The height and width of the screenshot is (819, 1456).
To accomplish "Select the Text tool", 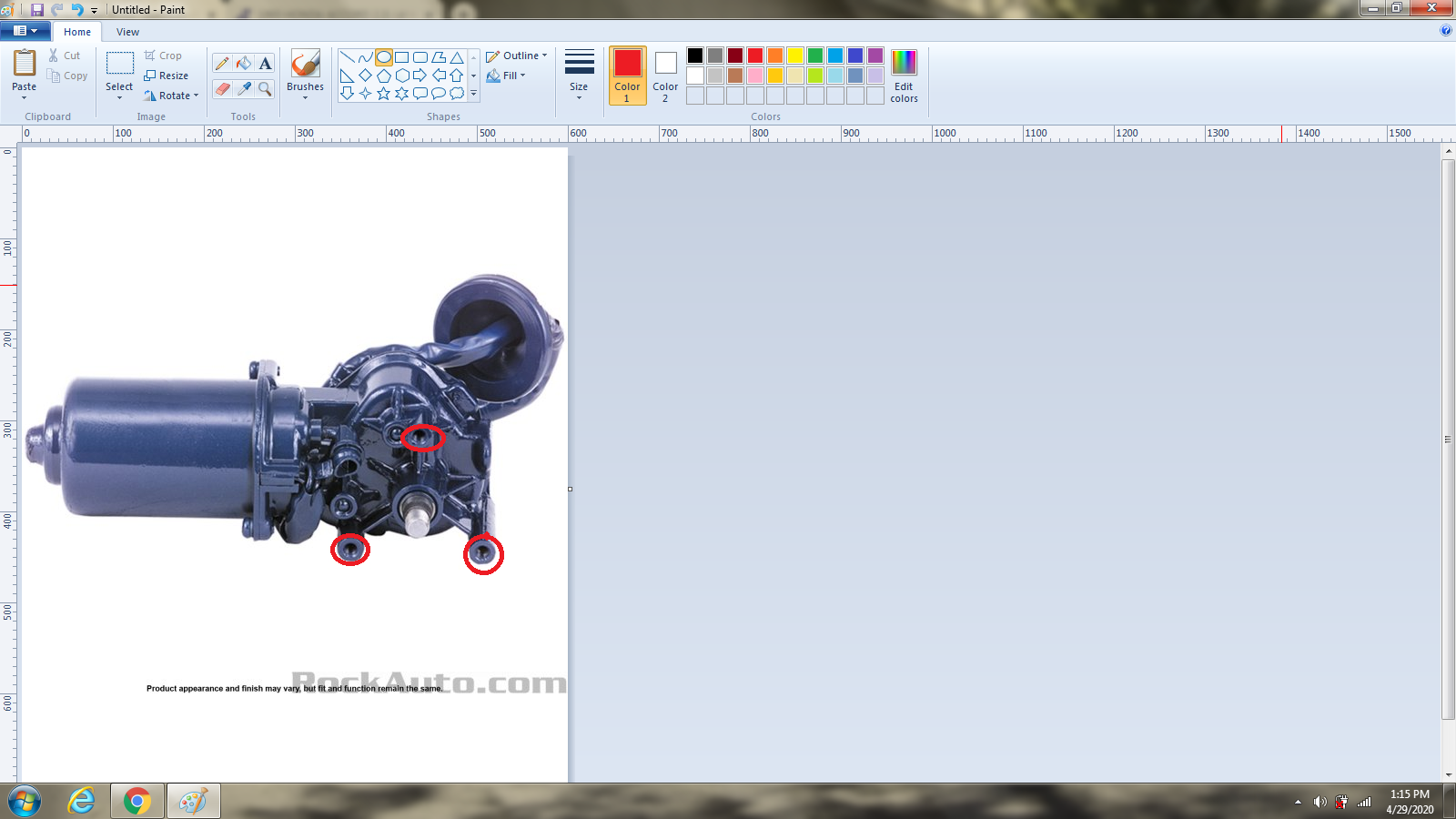I will pyautogui.click(x=265, y=63).
